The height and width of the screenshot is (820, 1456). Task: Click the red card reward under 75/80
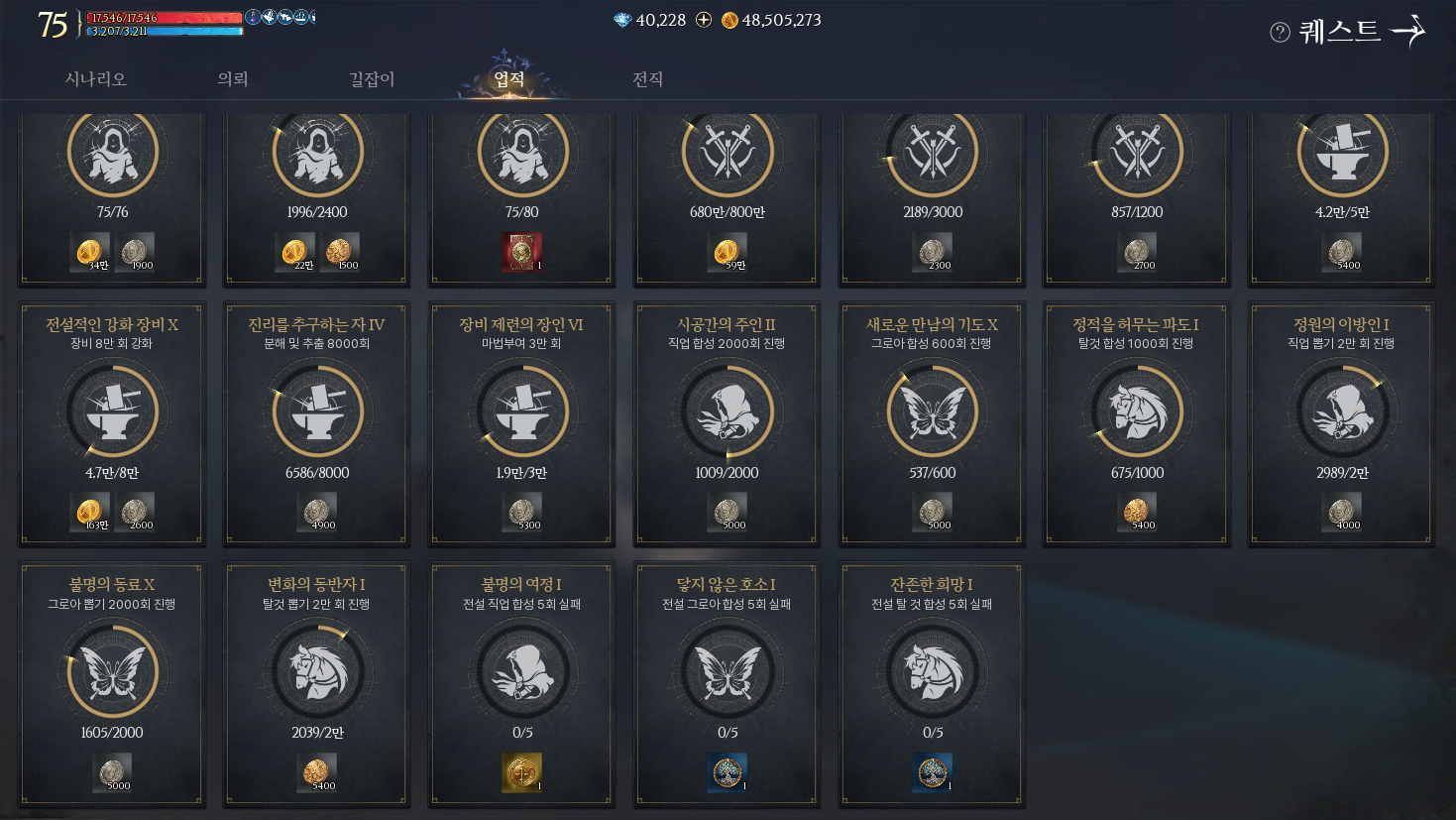521,252
